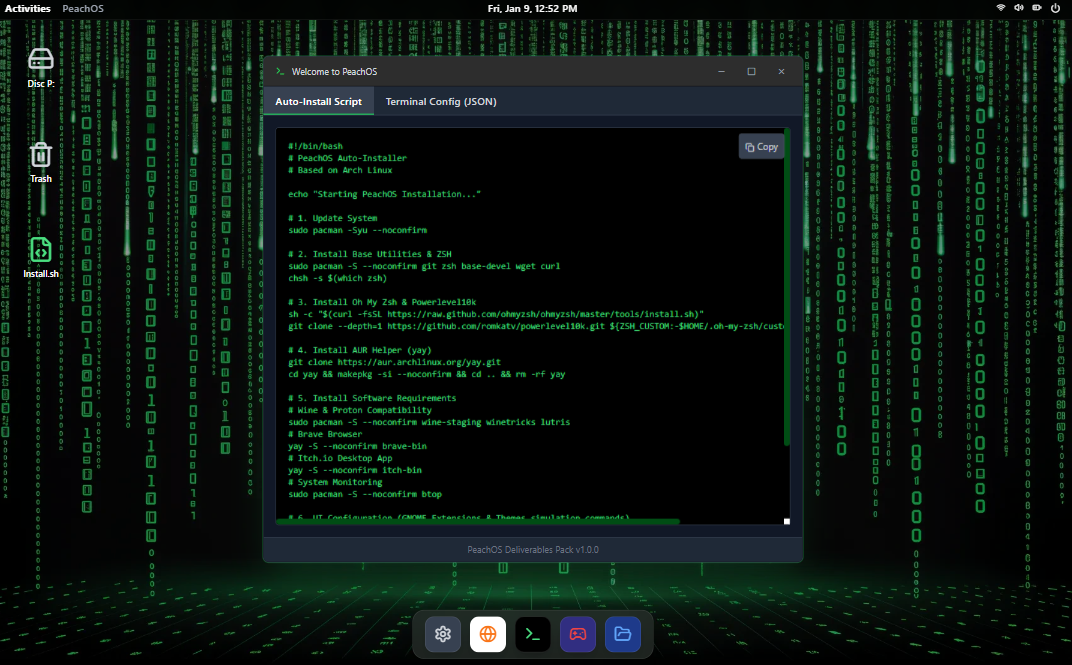Open the file manager dock icon
The height and width of the screenshot is (665, 1072).
click(622, 634)
